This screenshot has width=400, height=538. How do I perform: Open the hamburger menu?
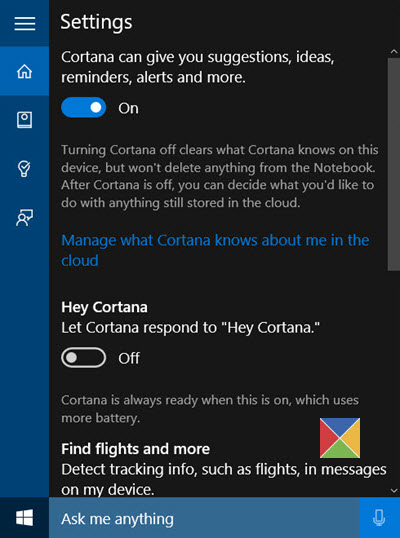click(x=25, y=23)
